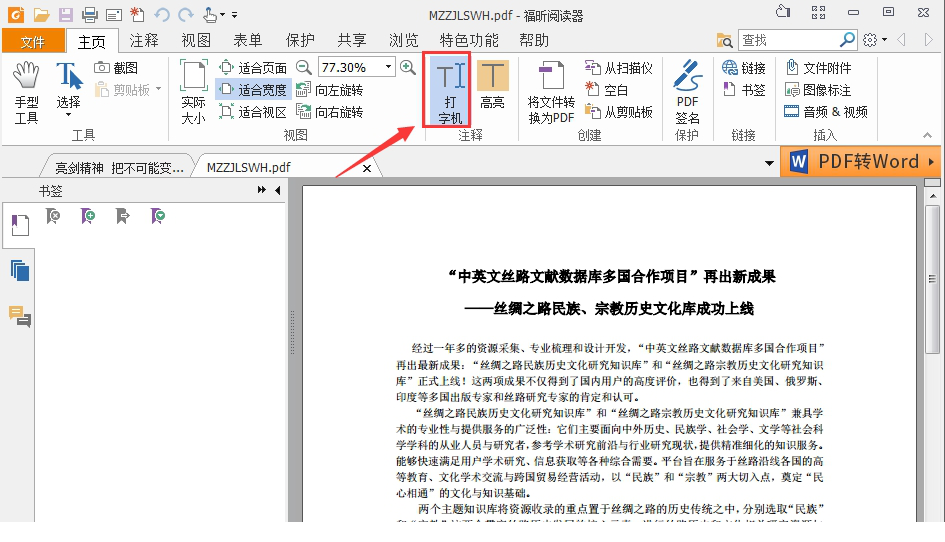Choose 适合页面 fit page view
This screenshot has height=542, width=945.
(x=253, y=68)
